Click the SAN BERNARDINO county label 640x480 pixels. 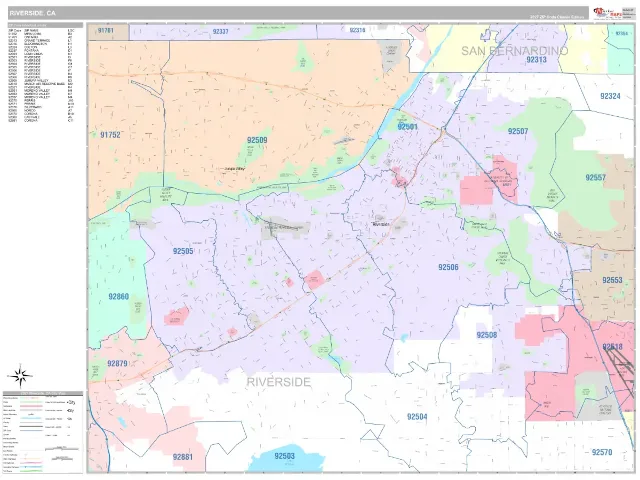click(514, 51)
